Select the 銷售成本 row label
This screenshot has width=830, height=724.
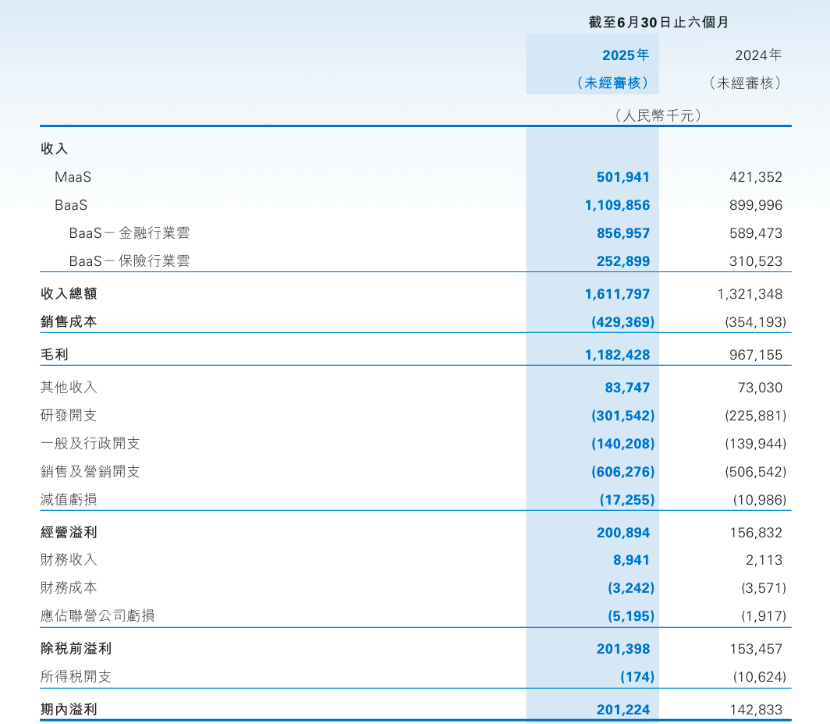[68, 322]
